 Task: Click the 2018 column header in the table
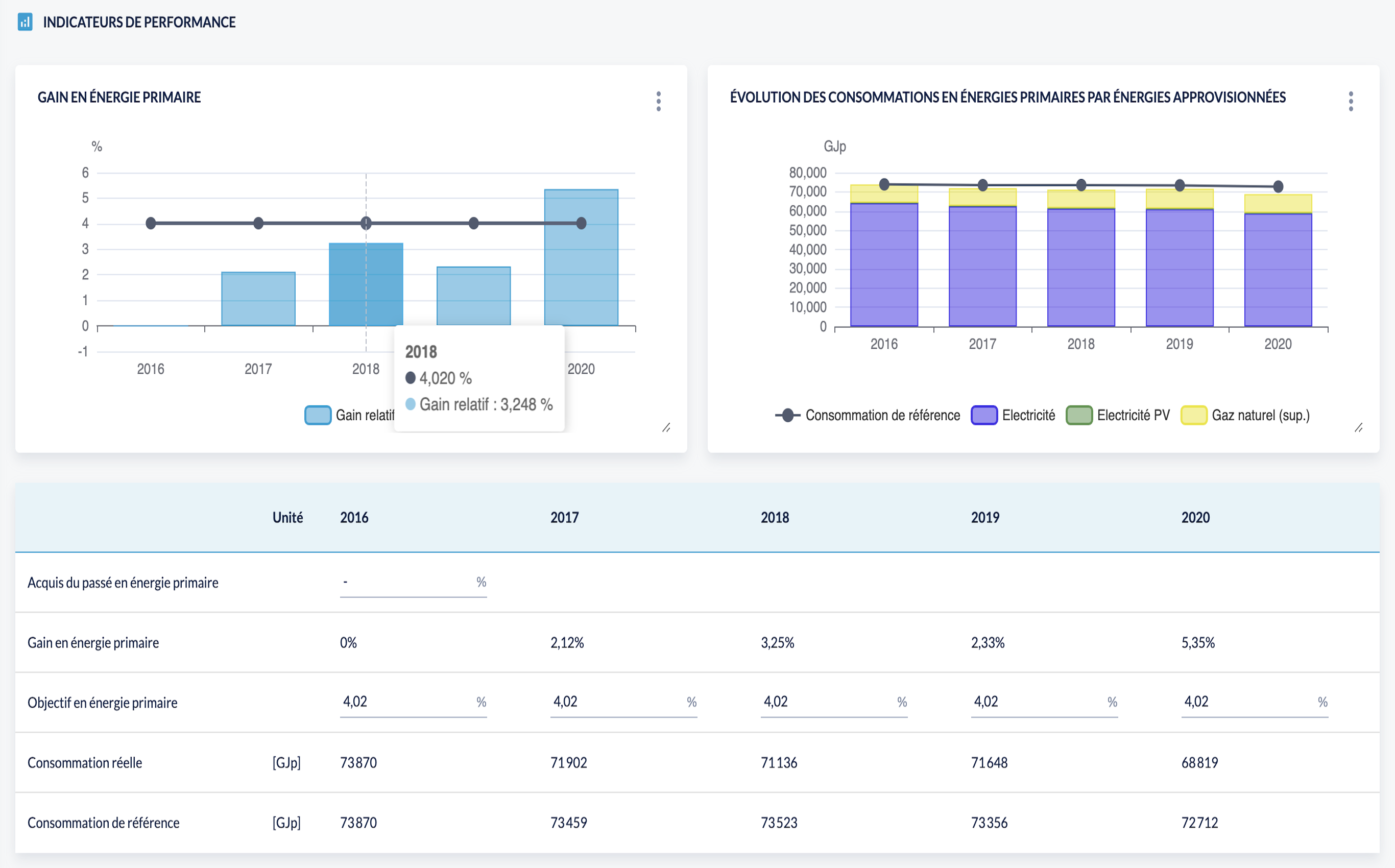(x=775, y=517)
